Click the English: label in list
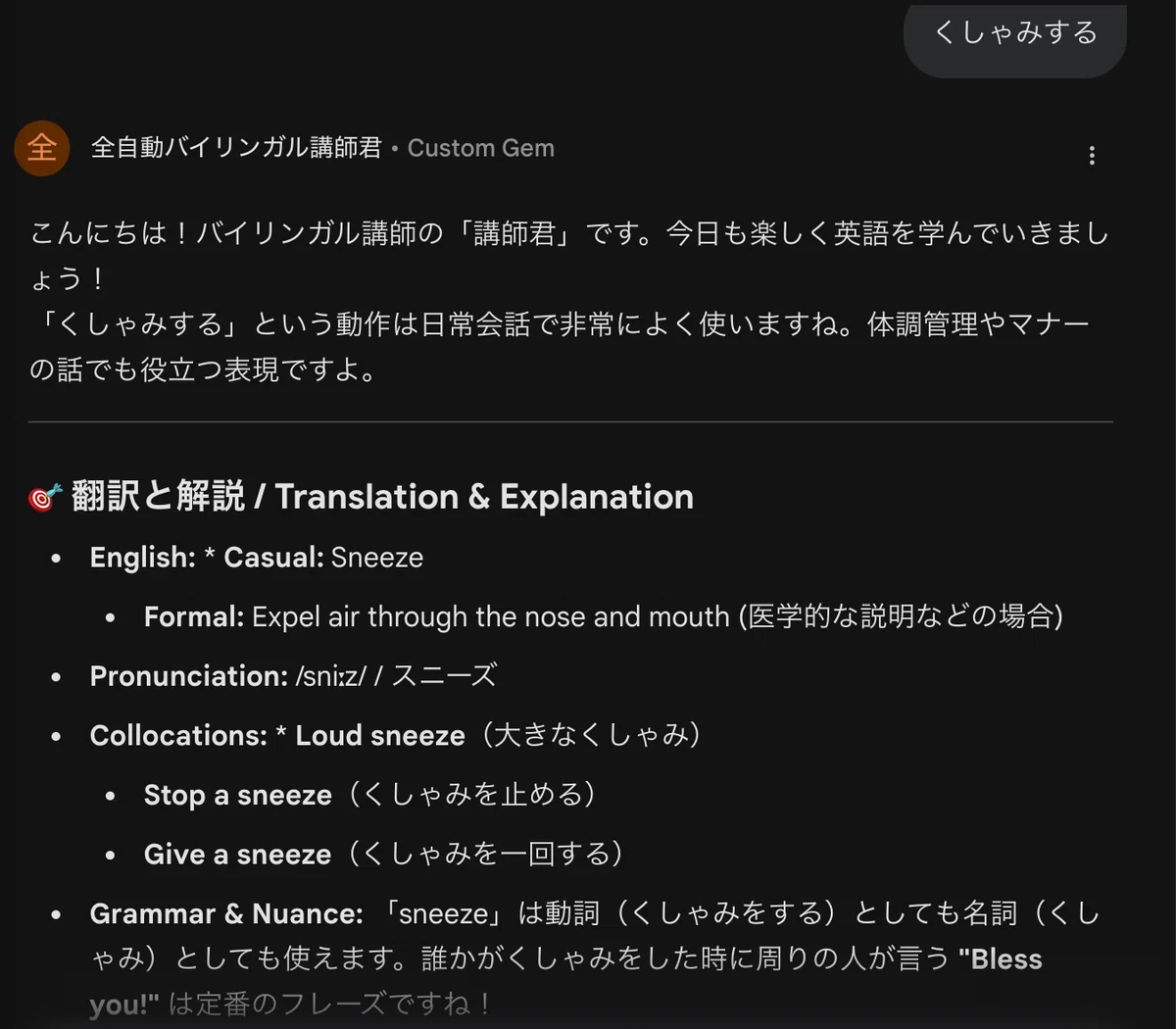1176x1029 pixels. 143,558
